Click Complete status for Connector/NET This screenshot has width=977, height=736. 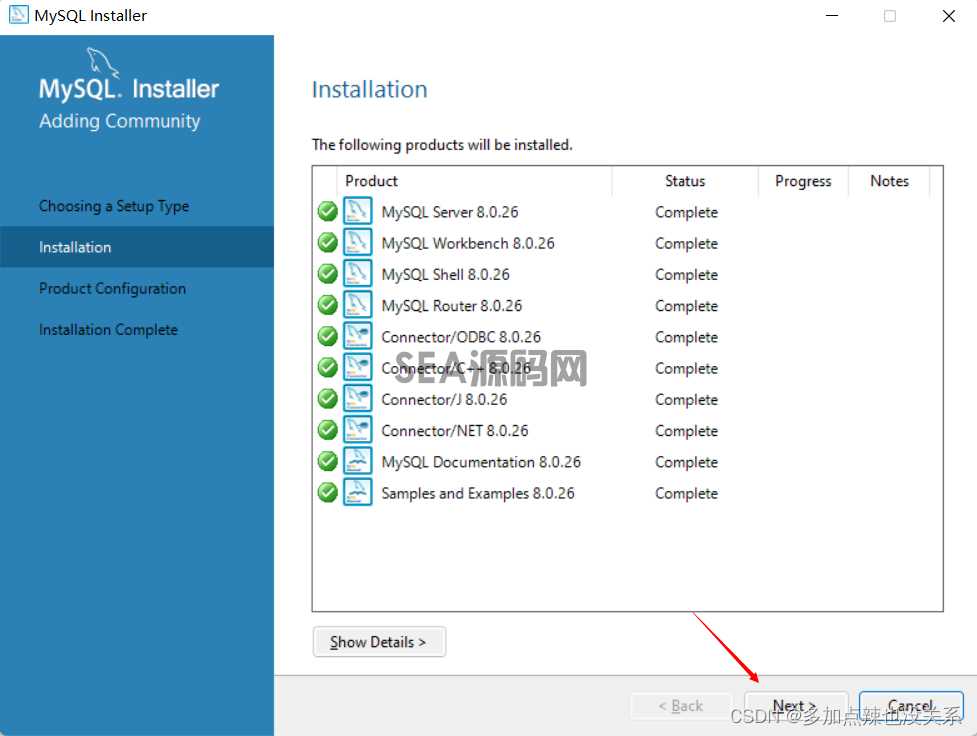coord(686,431)
